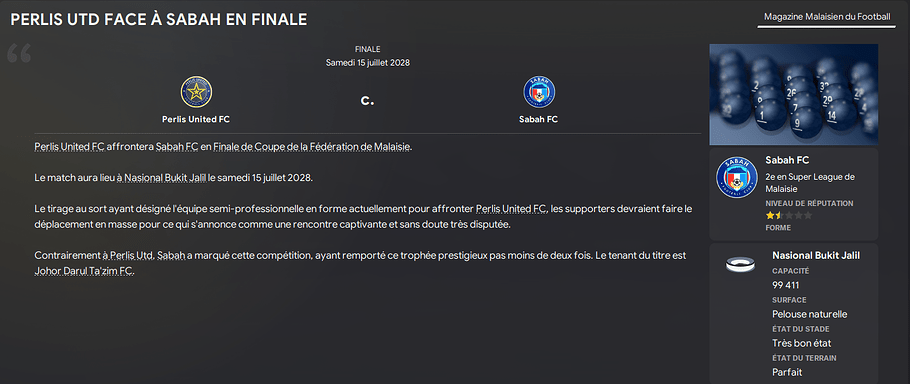This screenshot has width=910, height=384.
Task: Click the Sabah FC crest in match header
Action: tap(539, 92)
